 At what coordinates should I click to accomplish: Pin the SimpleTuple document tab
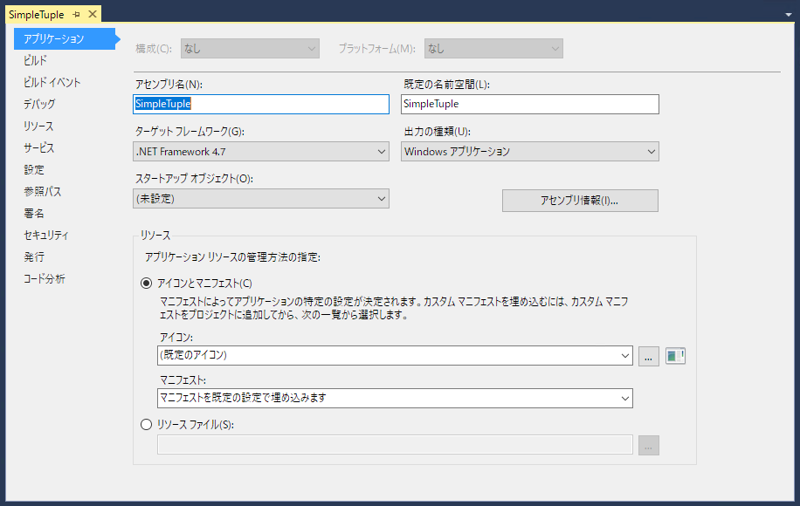[77, 15]
